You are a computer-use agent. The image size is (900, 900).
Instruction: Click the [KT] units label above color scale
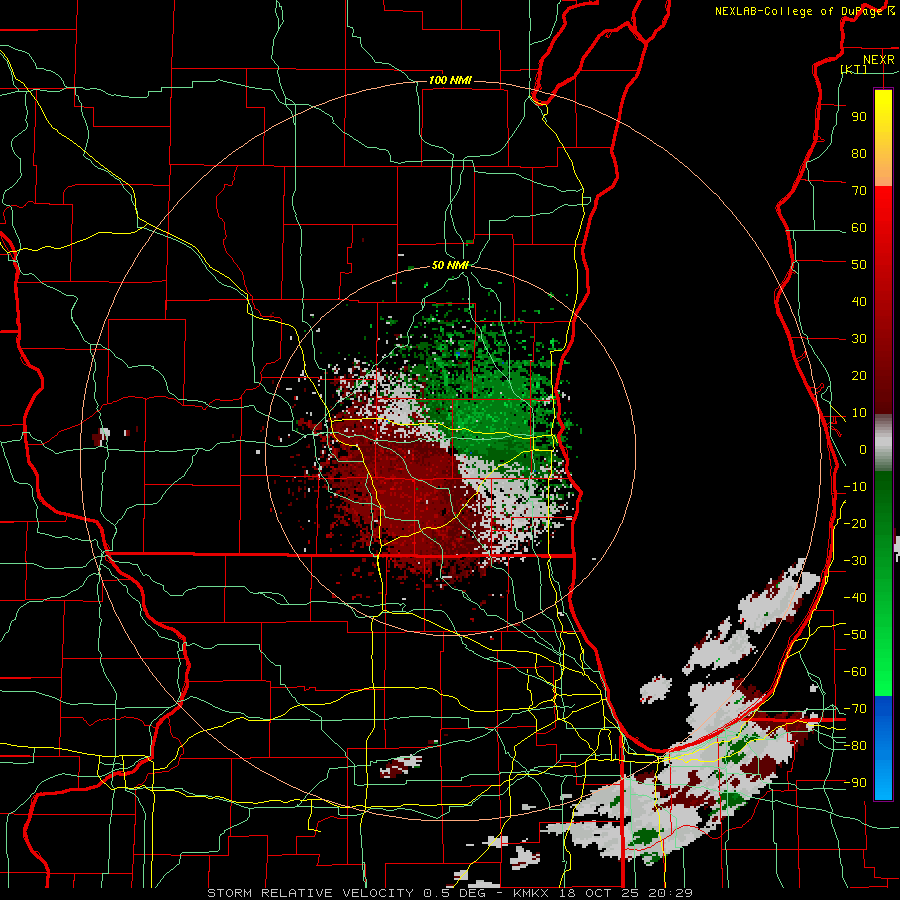[854, 69]
